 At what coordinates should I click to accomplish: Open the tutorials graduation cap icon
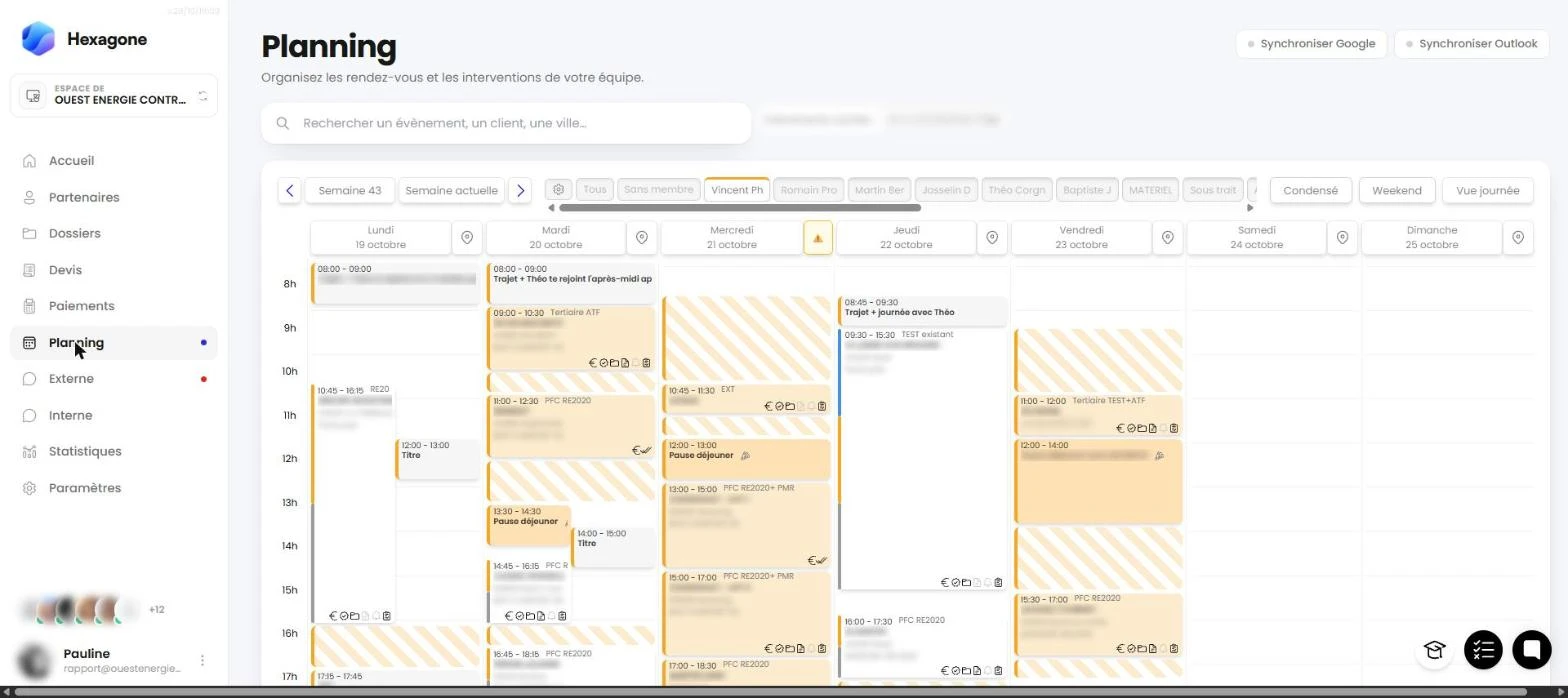(1434, 650)
